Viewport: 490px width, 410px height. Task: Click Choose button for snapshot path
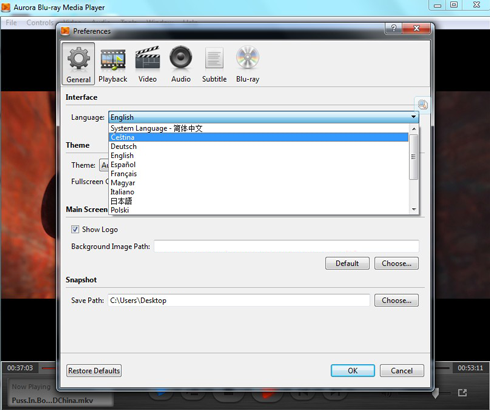point(396,300)
